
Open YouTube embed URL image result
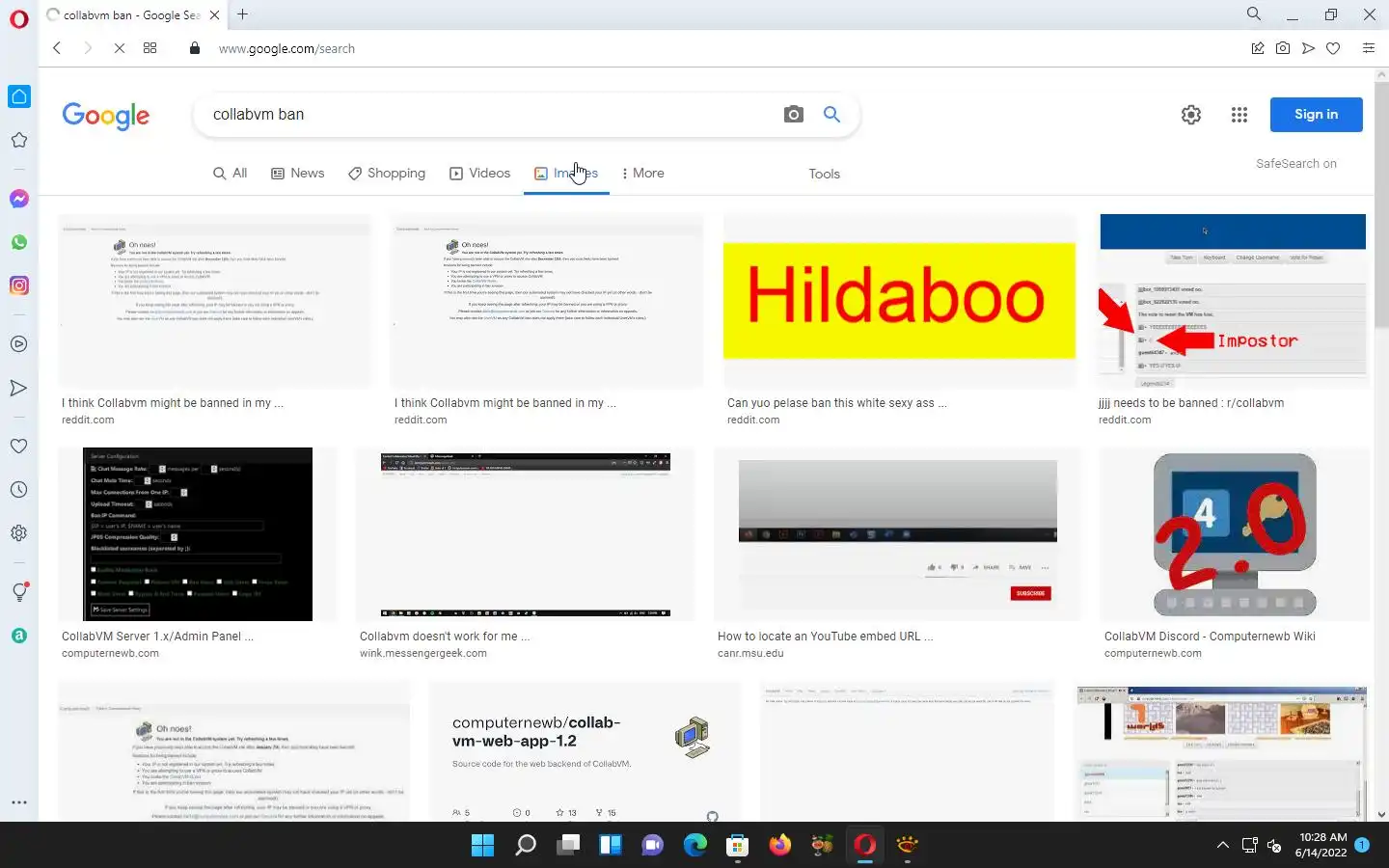point(898,534)
